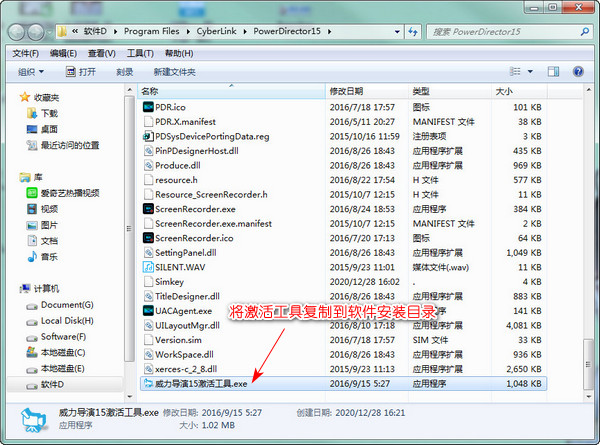Click Program Files in the address breadcrumb
Screen dimensions: 600x445
[x=152, y=31]
